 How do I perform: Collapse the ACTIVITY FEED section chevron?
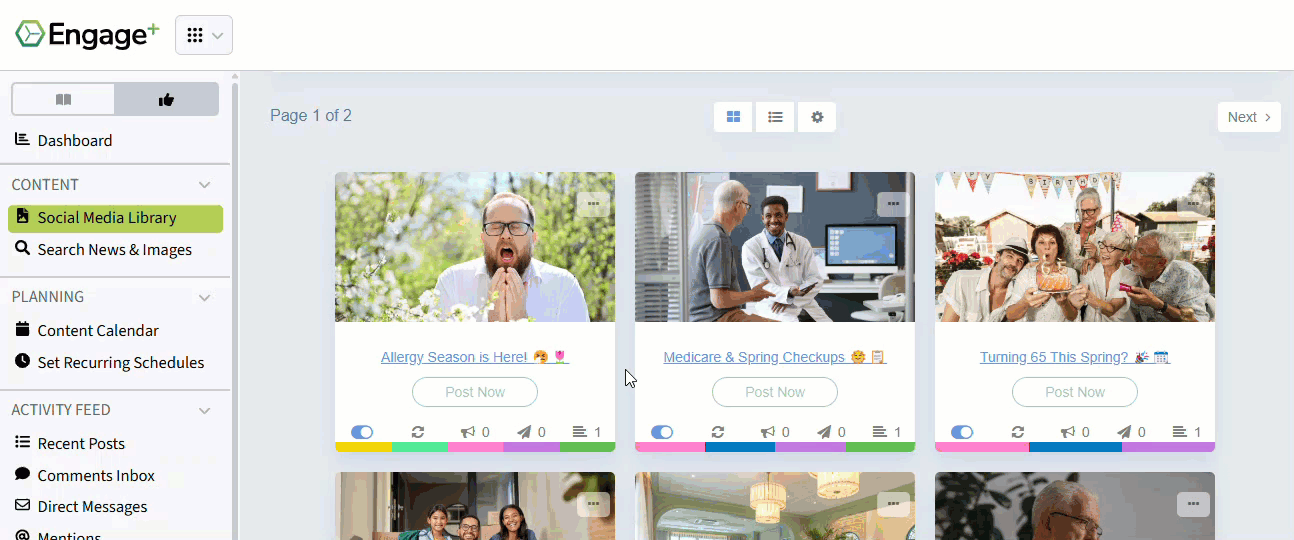pyautogui.click(x=205, y=410)
